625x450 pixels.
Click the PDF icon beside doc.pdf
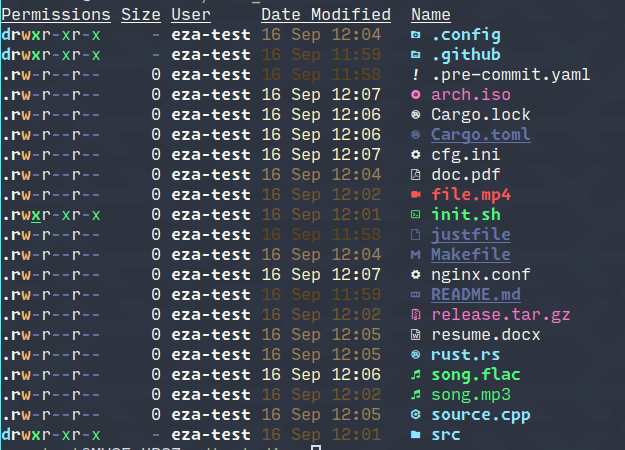click(x=416, y=175)
